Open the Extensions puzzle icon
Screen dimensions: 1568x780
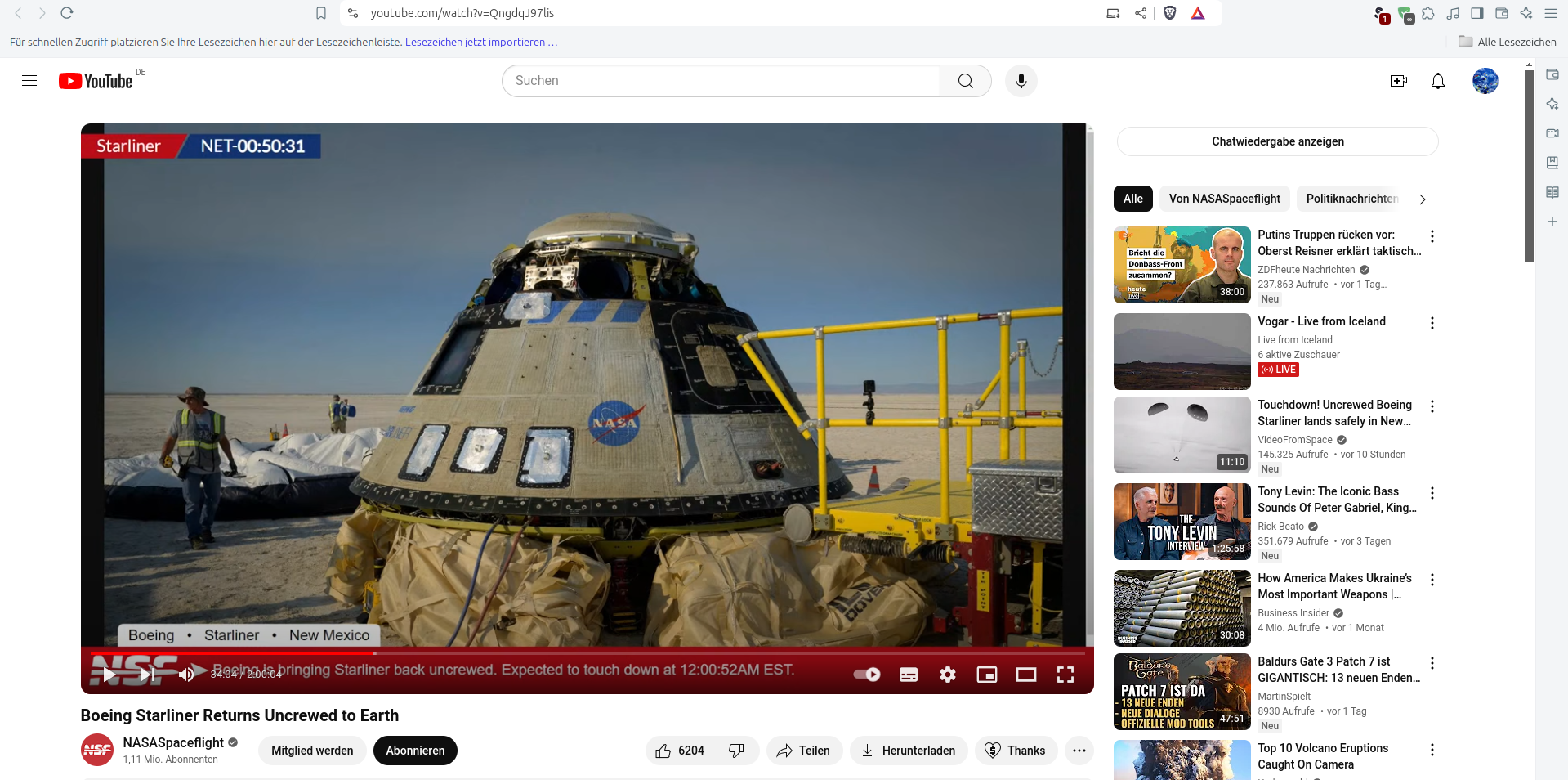(1428, 13)
